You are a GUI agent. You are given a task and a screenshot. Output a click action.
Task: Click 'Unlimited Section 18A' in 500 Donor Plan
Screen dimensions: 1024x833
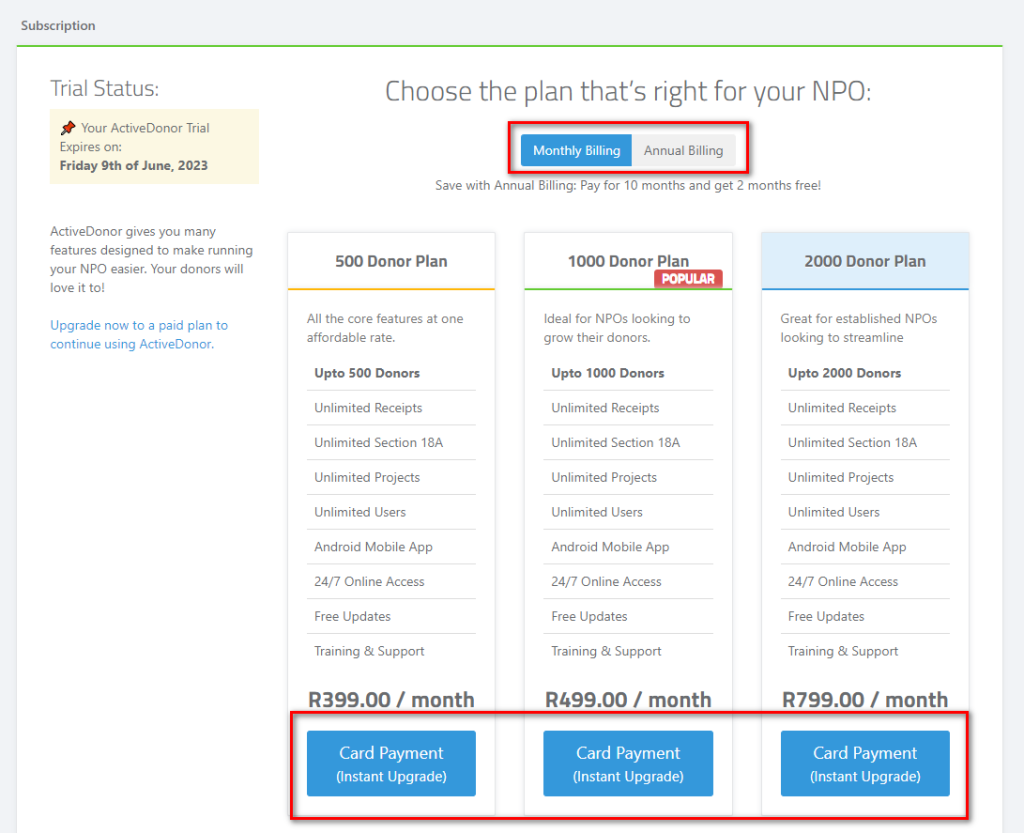point(391,443)
